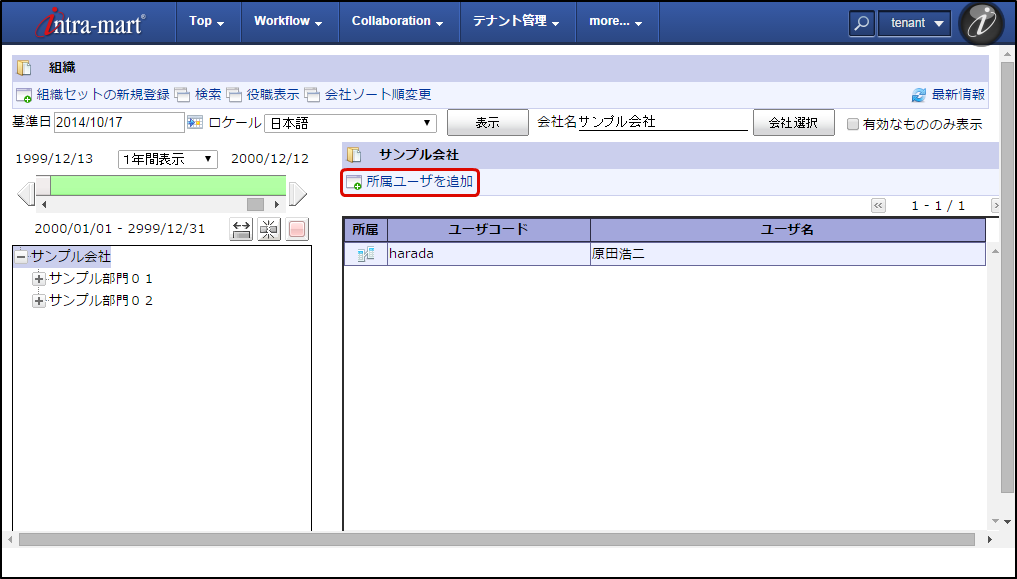Click the ユーザコード column header
Screen dimensions: 1017x579
pos(488,230)
